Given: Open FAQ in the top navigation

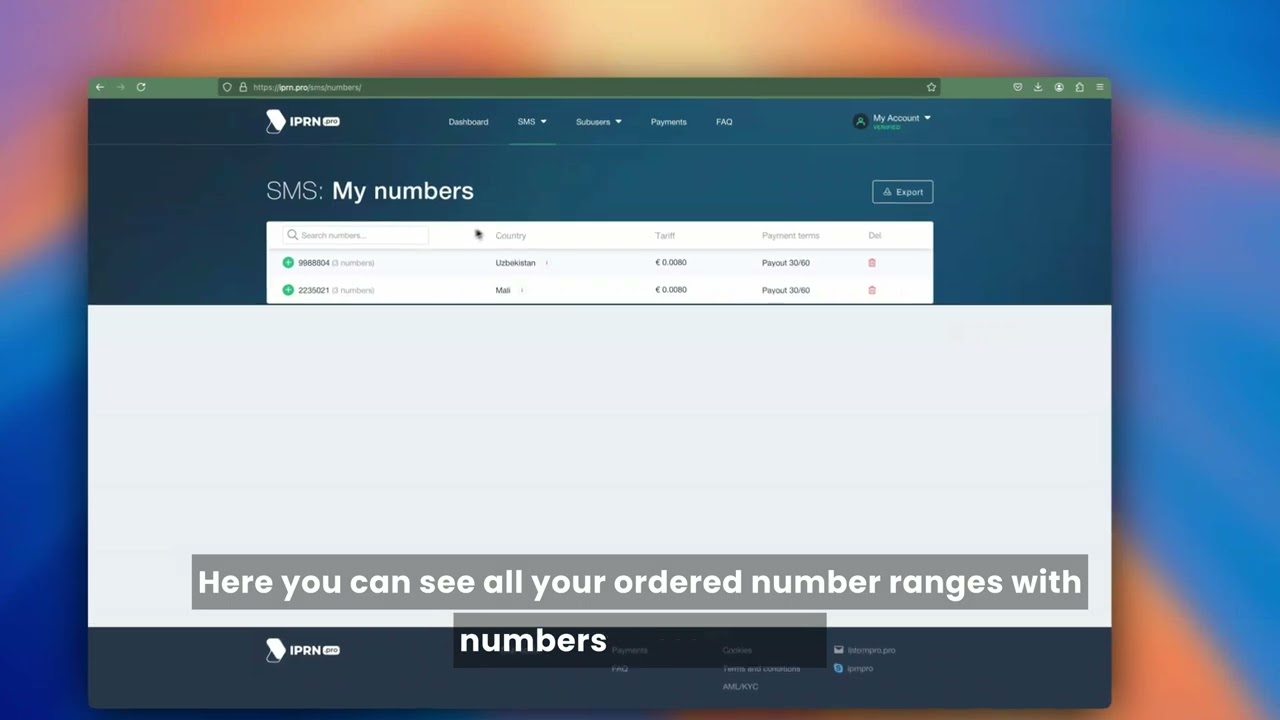Looking at the screenshot, I should point(724,122).
